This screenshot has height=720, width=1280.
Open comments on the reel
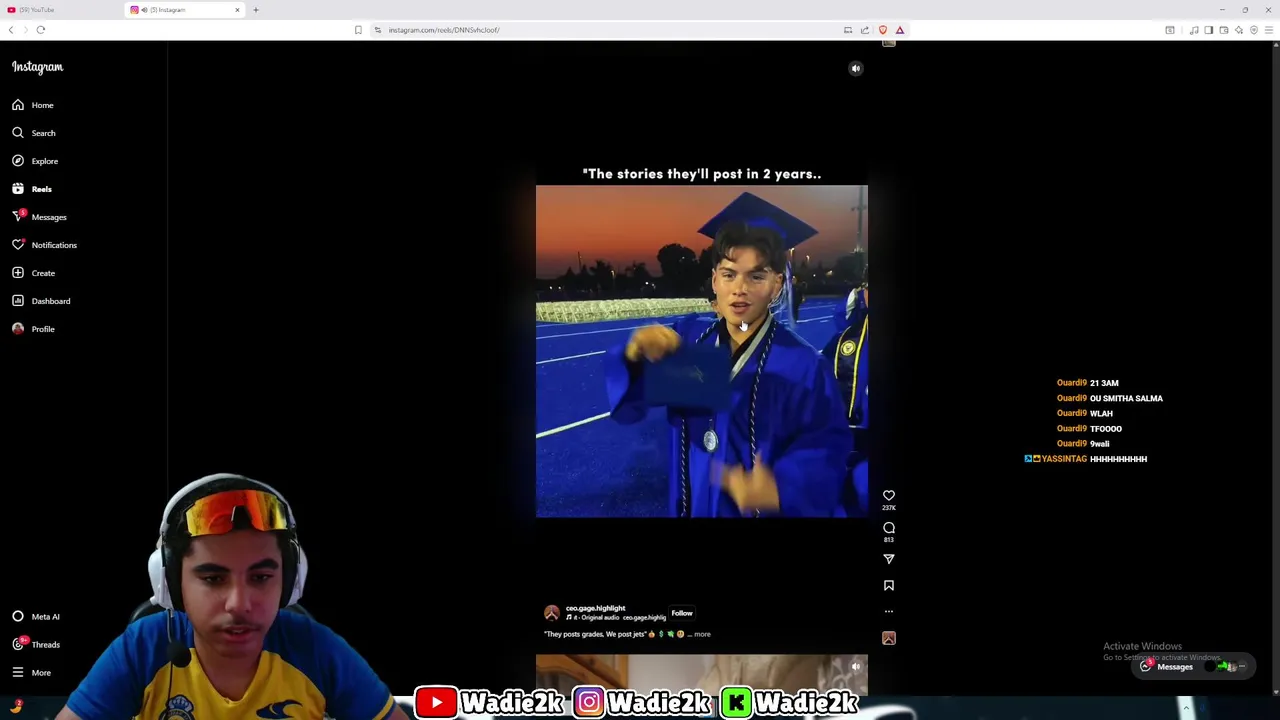tap(889, 528)
